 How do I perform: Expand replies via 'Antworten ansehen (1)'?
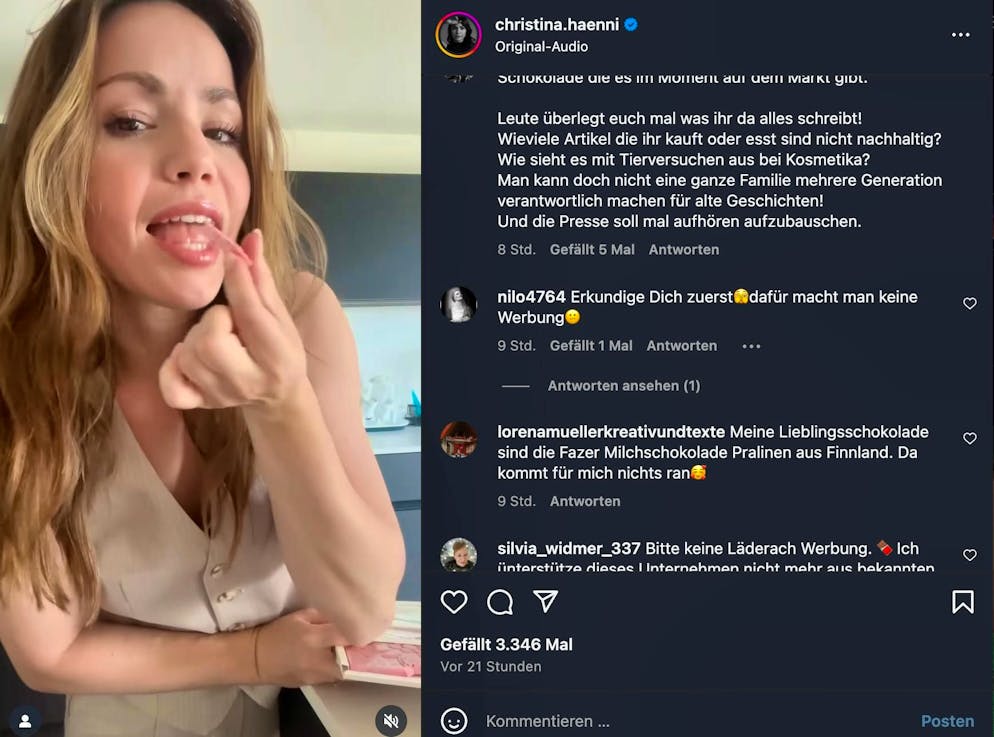624,386
